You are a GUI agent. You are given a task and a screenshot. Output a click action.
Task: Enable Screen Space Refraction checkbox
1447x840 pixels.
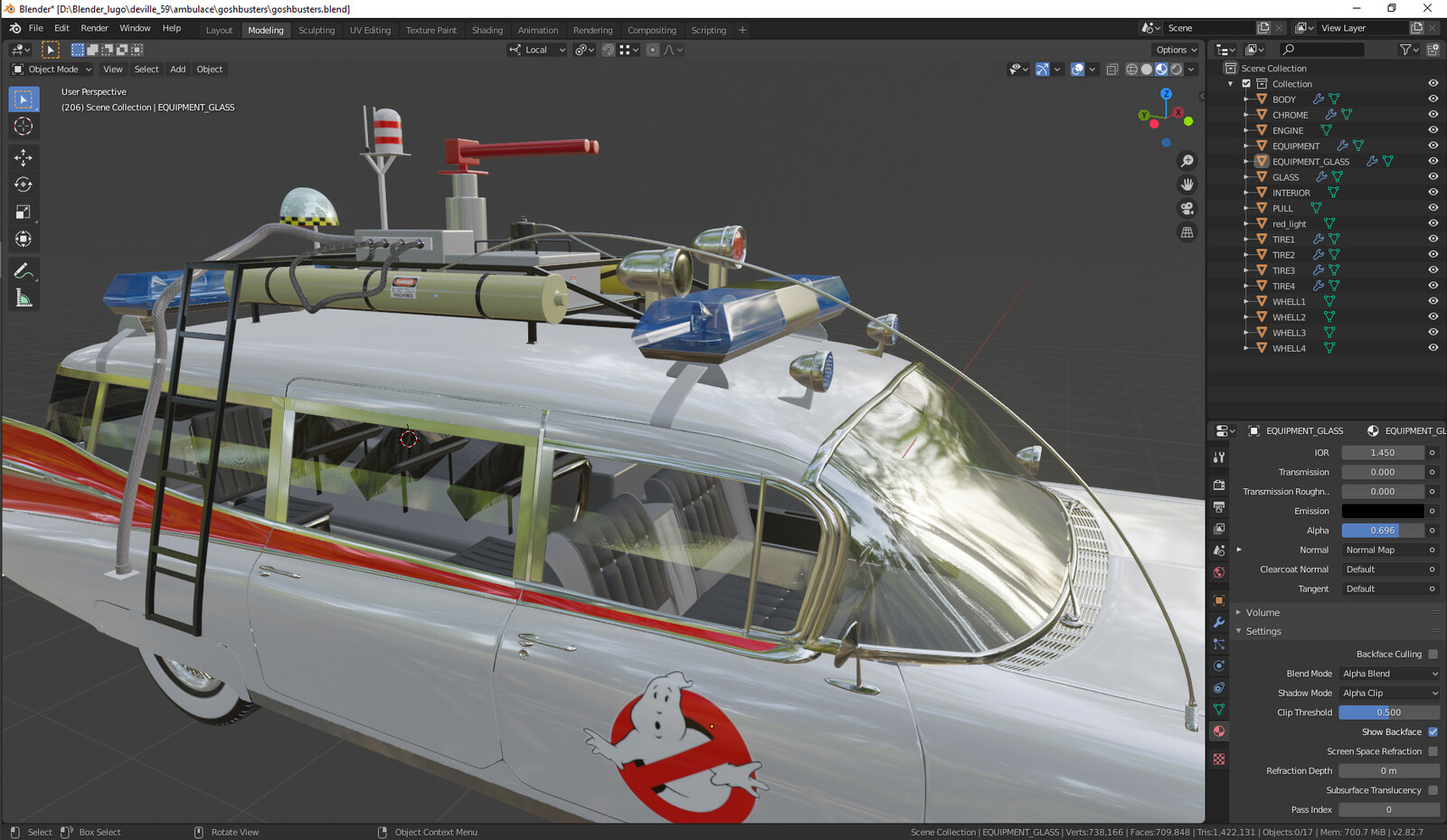click(1433, 751)
